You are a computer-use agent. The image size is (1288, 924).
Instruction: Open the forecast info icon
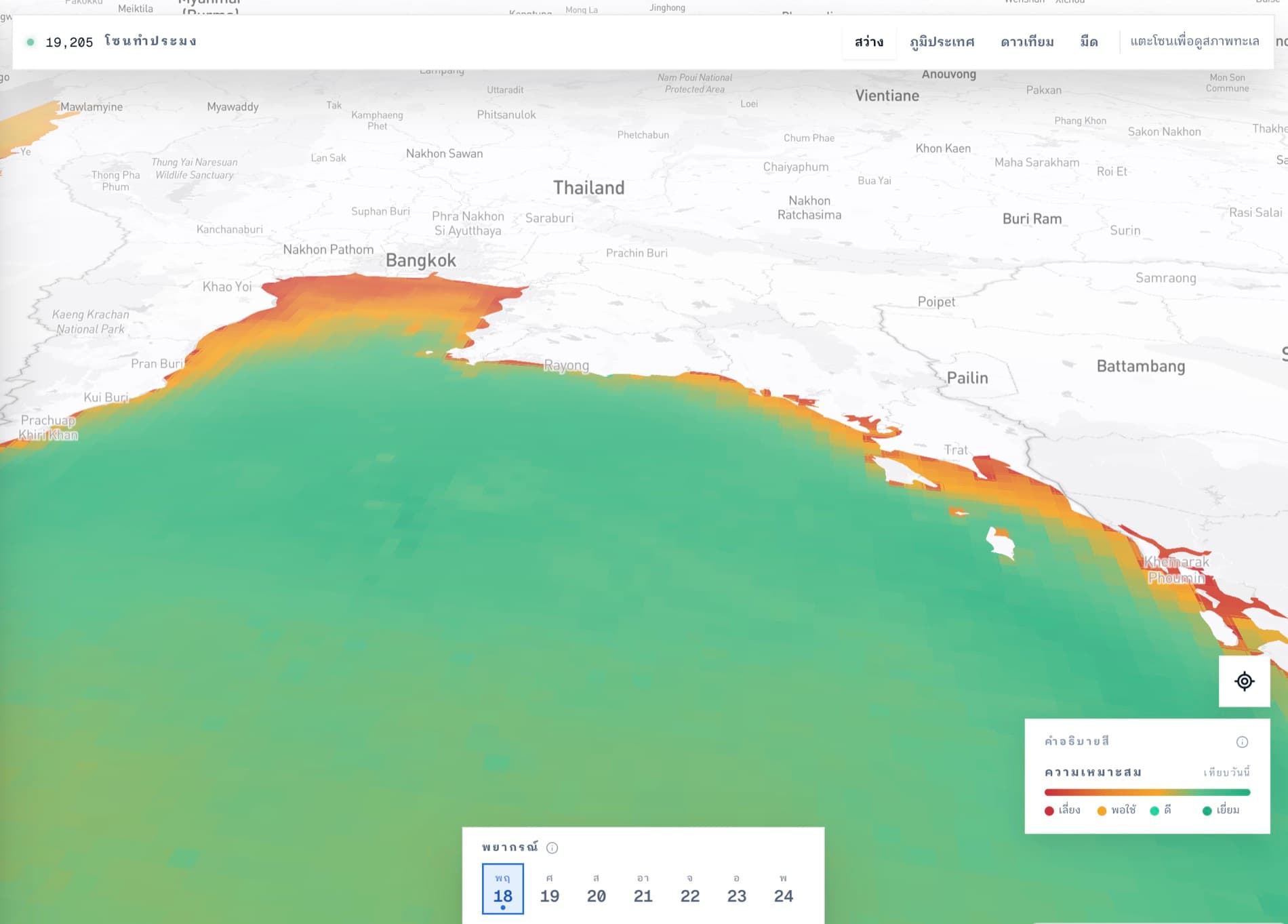pyautogui.click(x=552, y=847)
